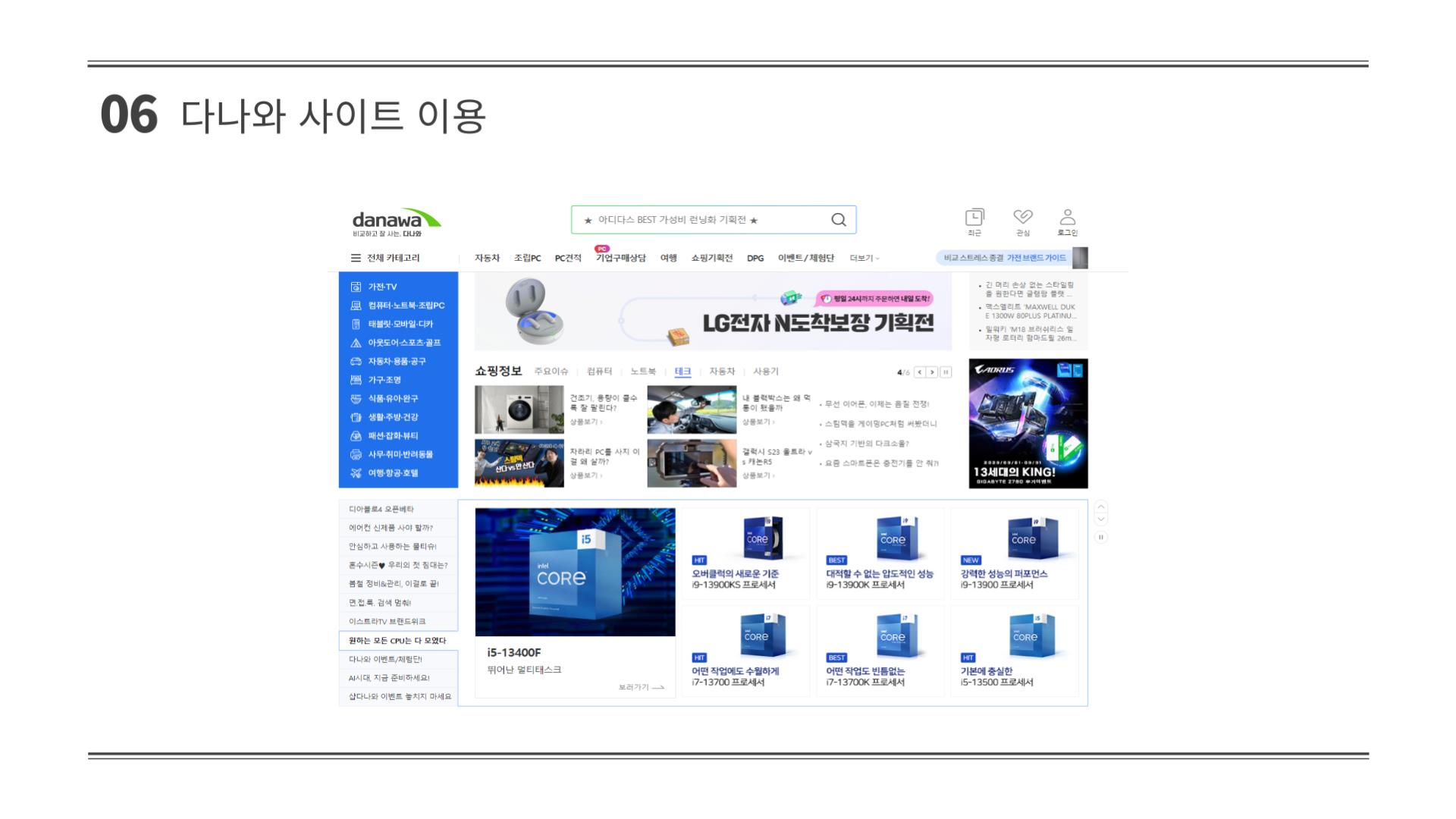
Task: Switch to the 주요이슈 tab
Action: (551, 372)
